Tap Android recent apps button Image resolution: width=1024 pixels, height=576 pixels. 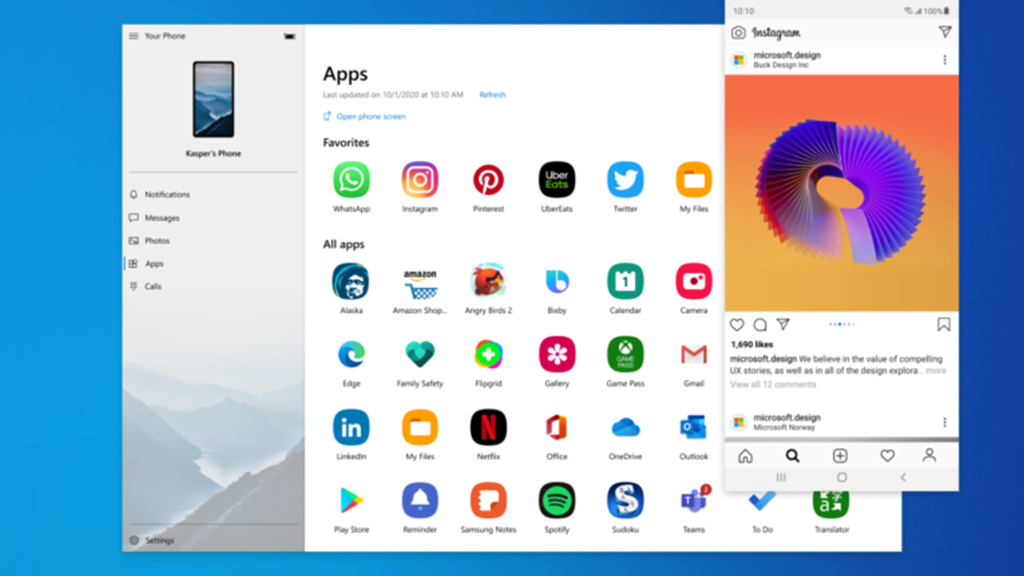(780, 477)
